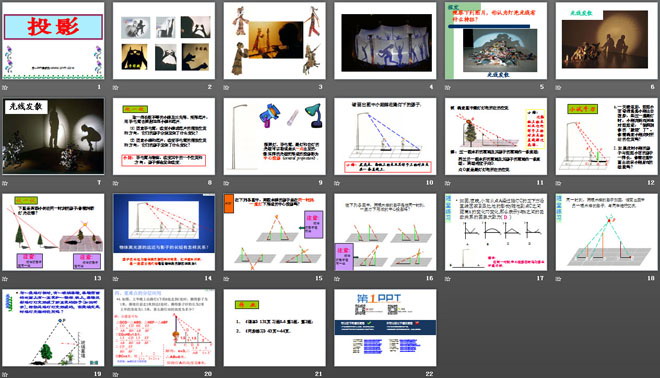
Task: Select slide 18 with green dashed rays
Action: coord(607,232)
